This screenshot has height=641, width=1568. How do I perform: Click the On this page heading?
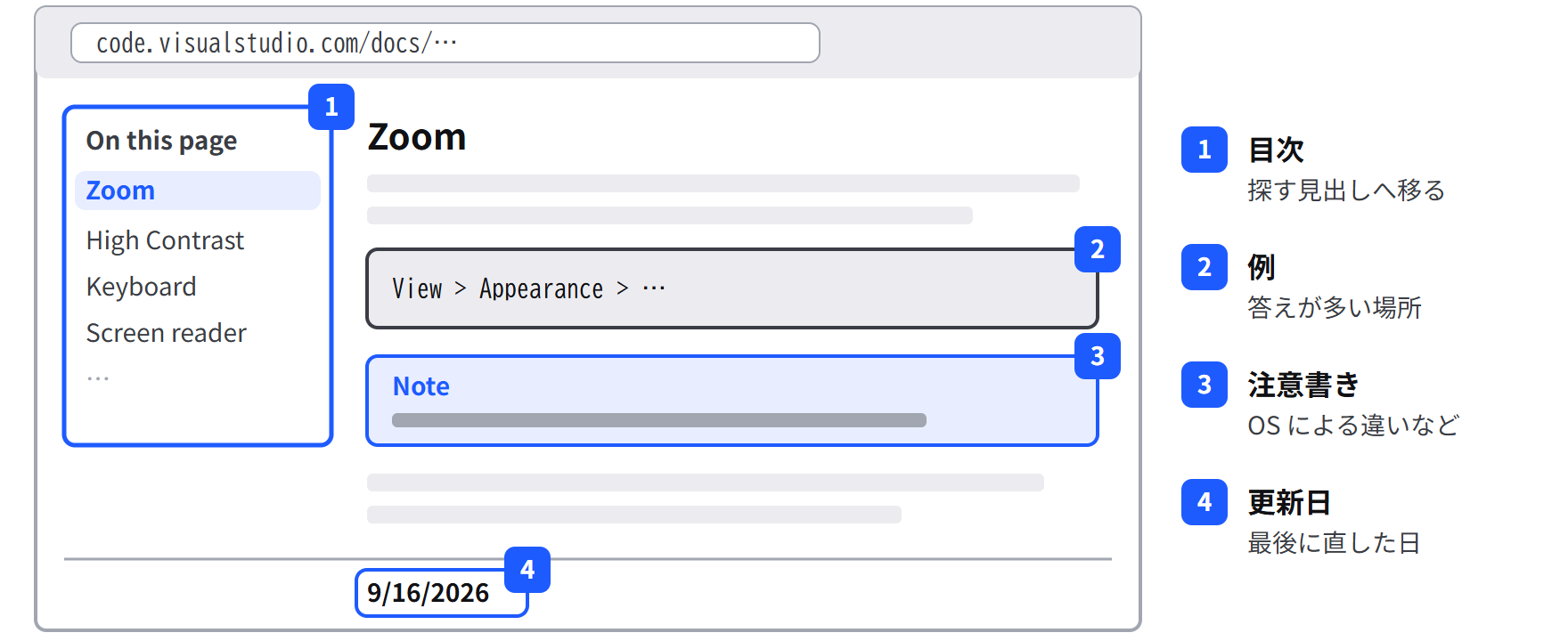tap(161, 141)
